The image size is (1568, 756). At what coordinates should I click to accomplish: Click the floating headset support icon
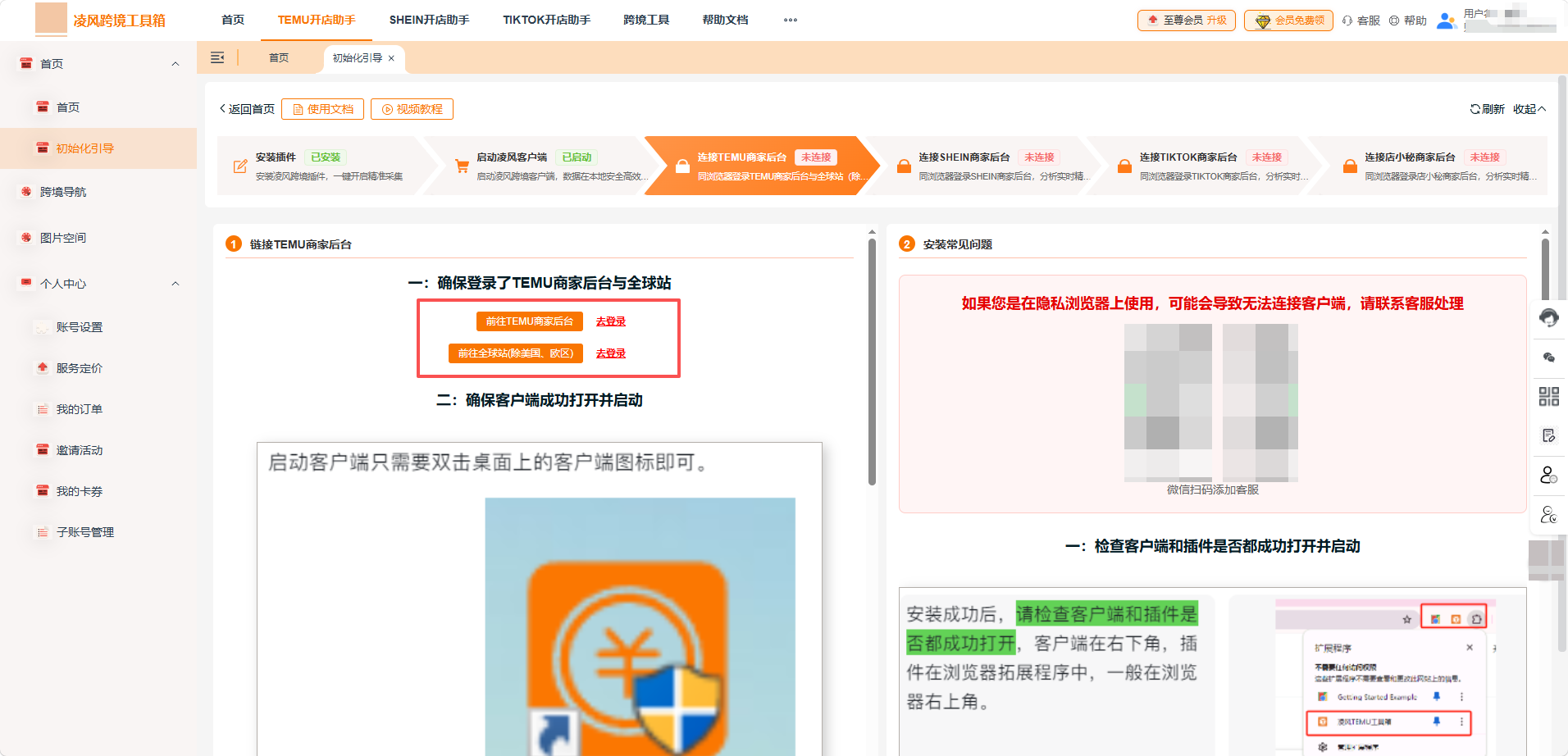coord(1548,317)
